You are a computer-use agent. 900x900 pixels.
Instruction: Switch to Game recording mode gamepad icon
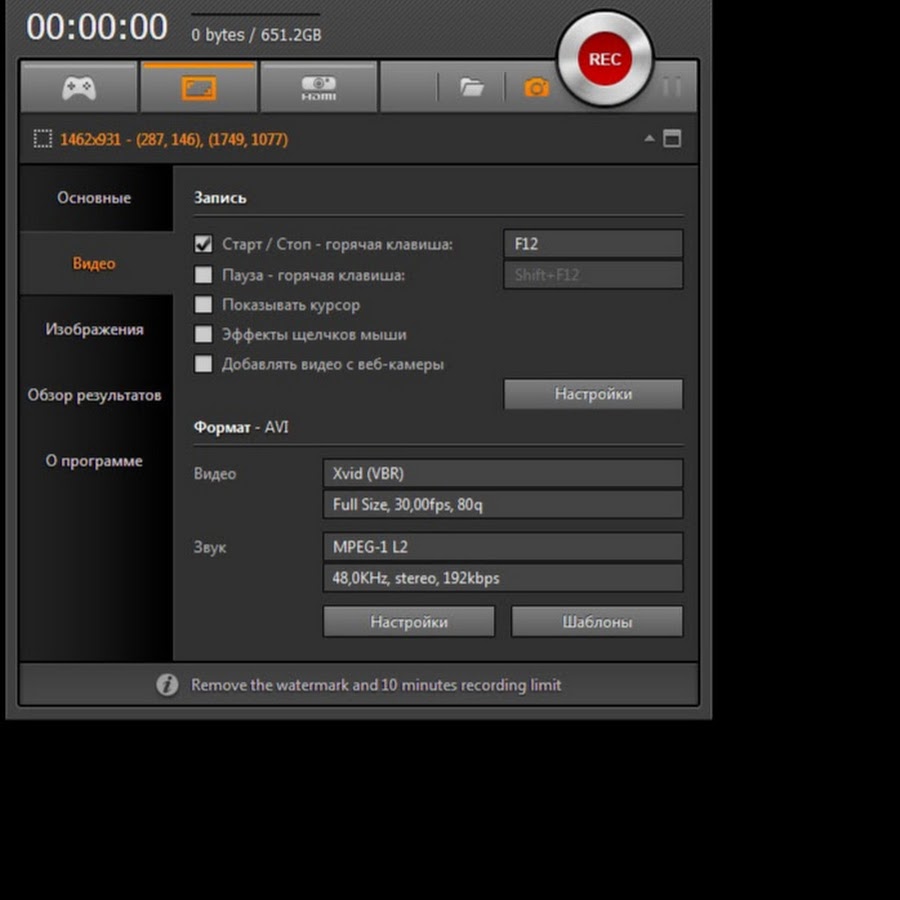[79, 88]
